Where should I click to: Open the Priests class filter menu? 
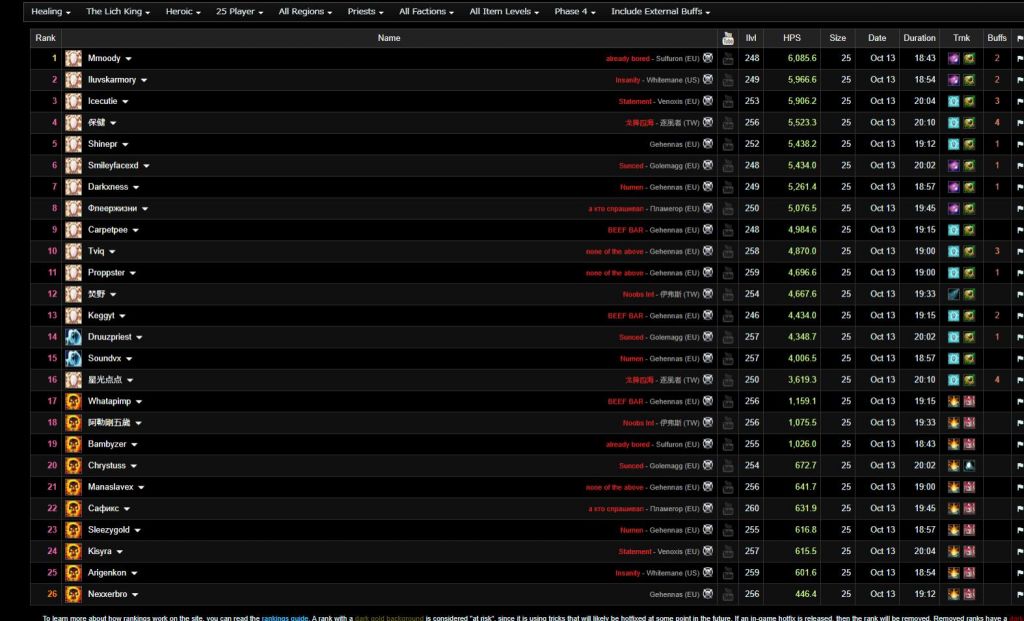point(366,12)
